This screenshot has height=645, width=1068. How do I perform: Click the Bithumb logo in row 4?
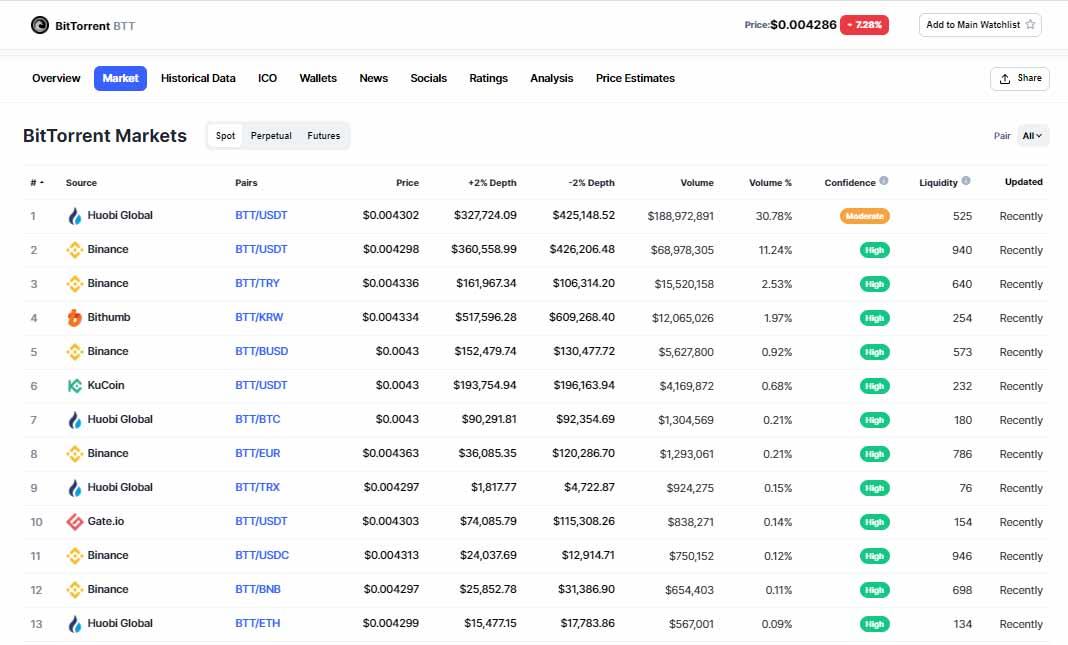coord(75,317)
